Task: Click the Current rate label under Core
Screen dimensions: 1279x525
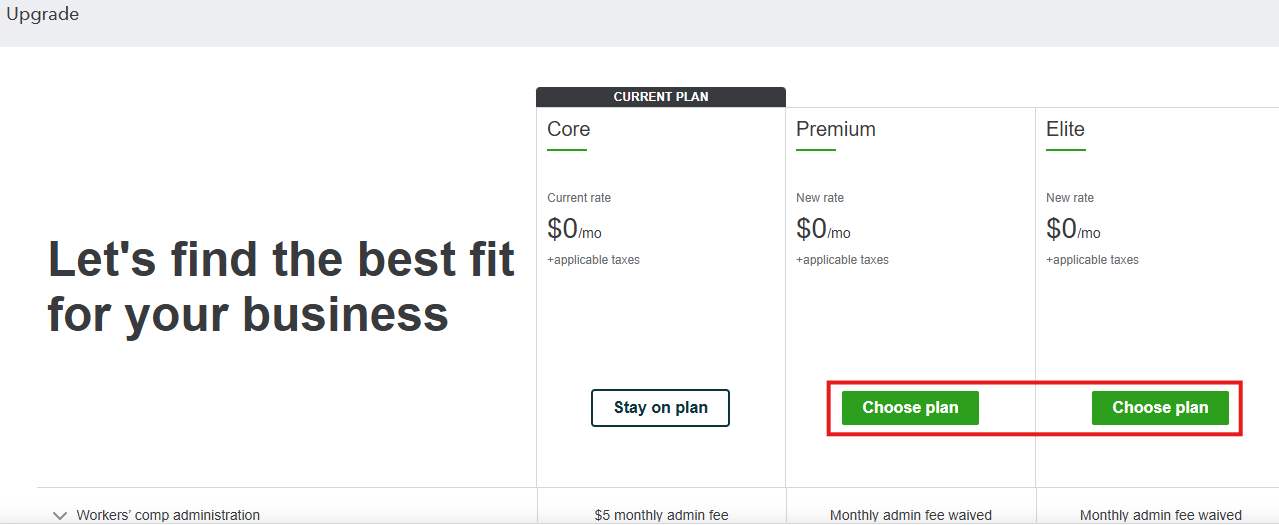Action: 579,198
